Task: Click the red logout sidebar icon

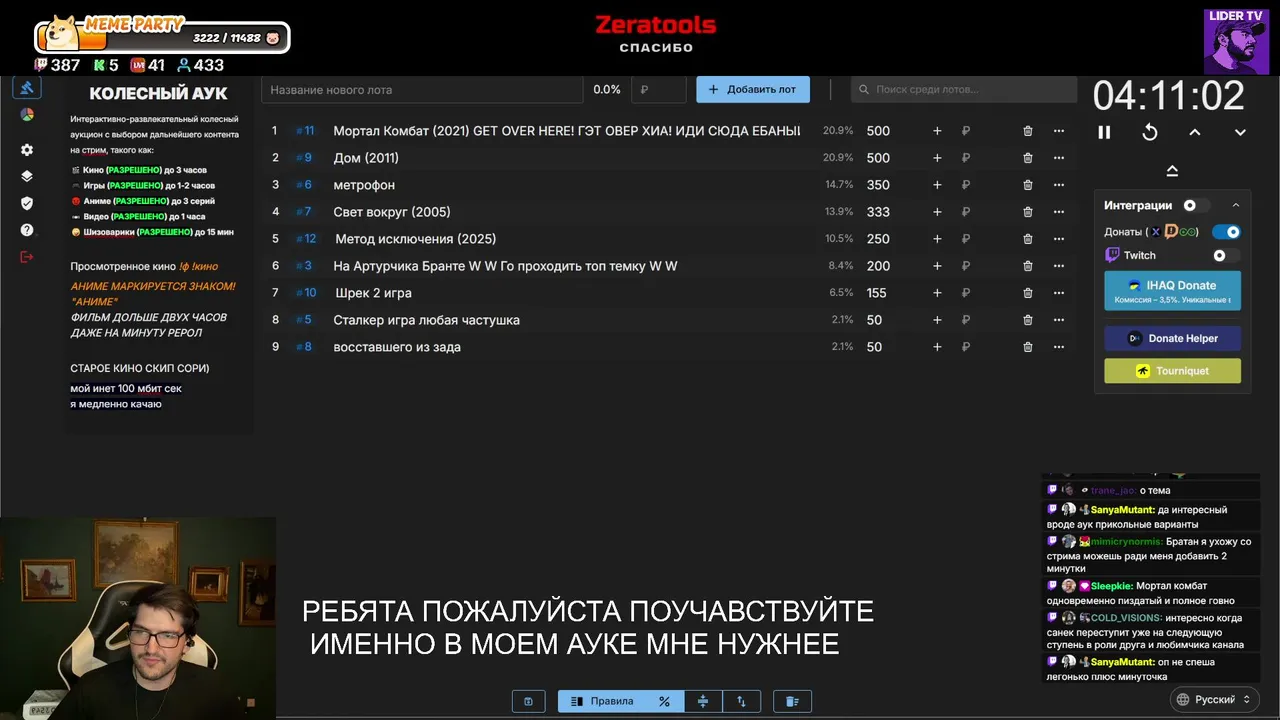Action: click(27, 257)
